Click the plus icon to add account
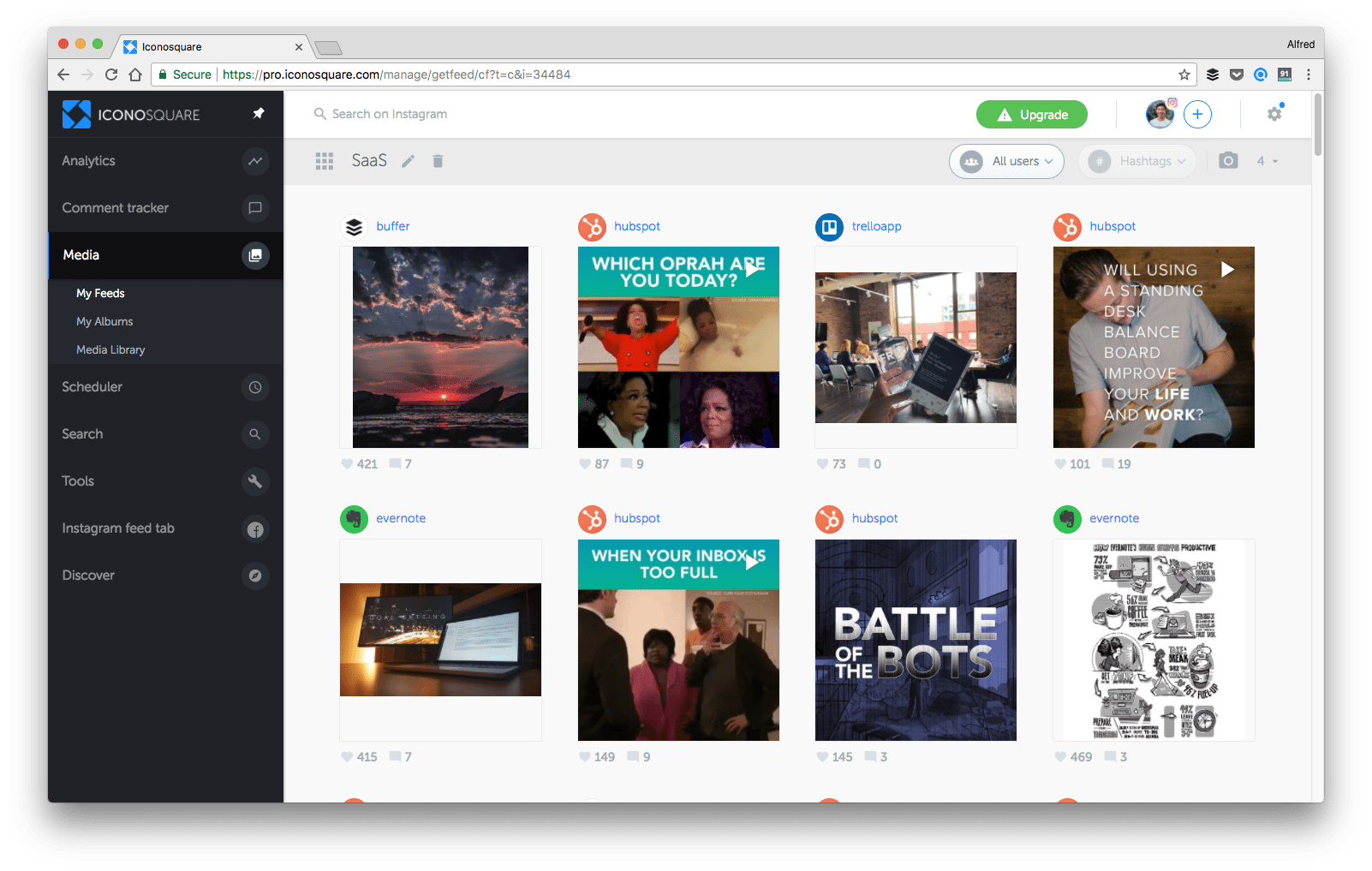 (1197, 114)
